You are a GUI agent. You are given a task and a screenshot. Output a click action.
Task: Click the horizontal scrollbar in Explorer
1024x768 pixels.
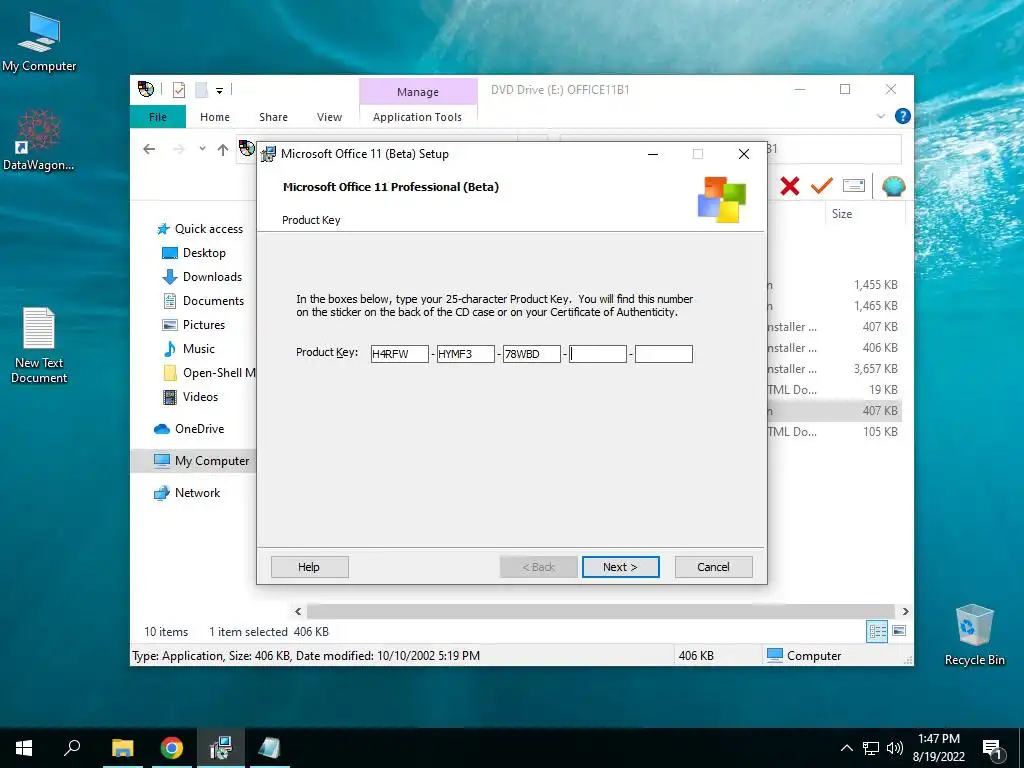600,611
